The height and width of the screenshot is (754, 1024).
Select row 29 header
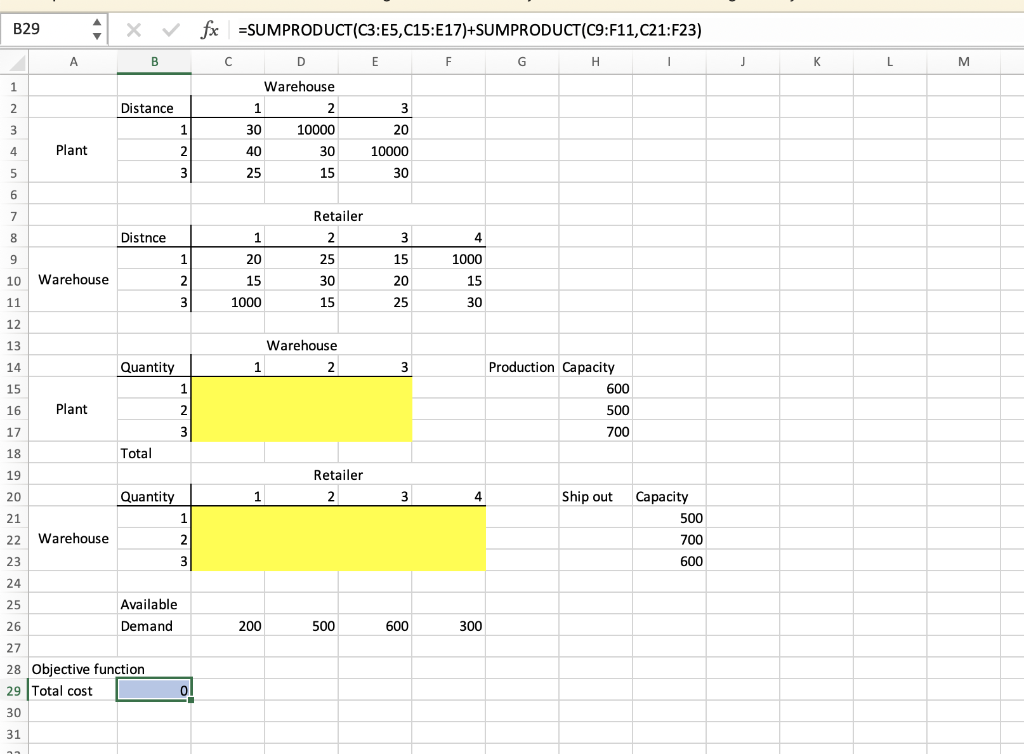pyautogui.click(x=12, y=690)
